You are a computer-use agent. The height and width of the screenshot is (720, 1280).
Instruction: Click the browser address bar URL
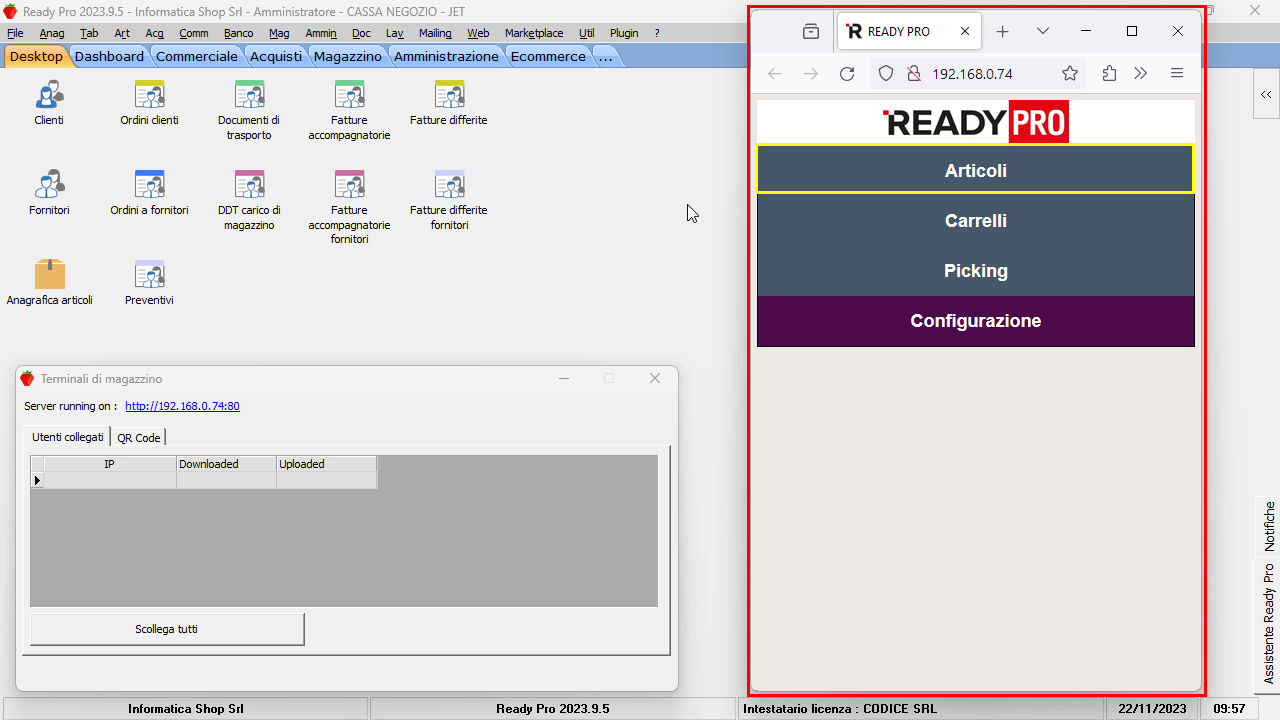[973, 74]
